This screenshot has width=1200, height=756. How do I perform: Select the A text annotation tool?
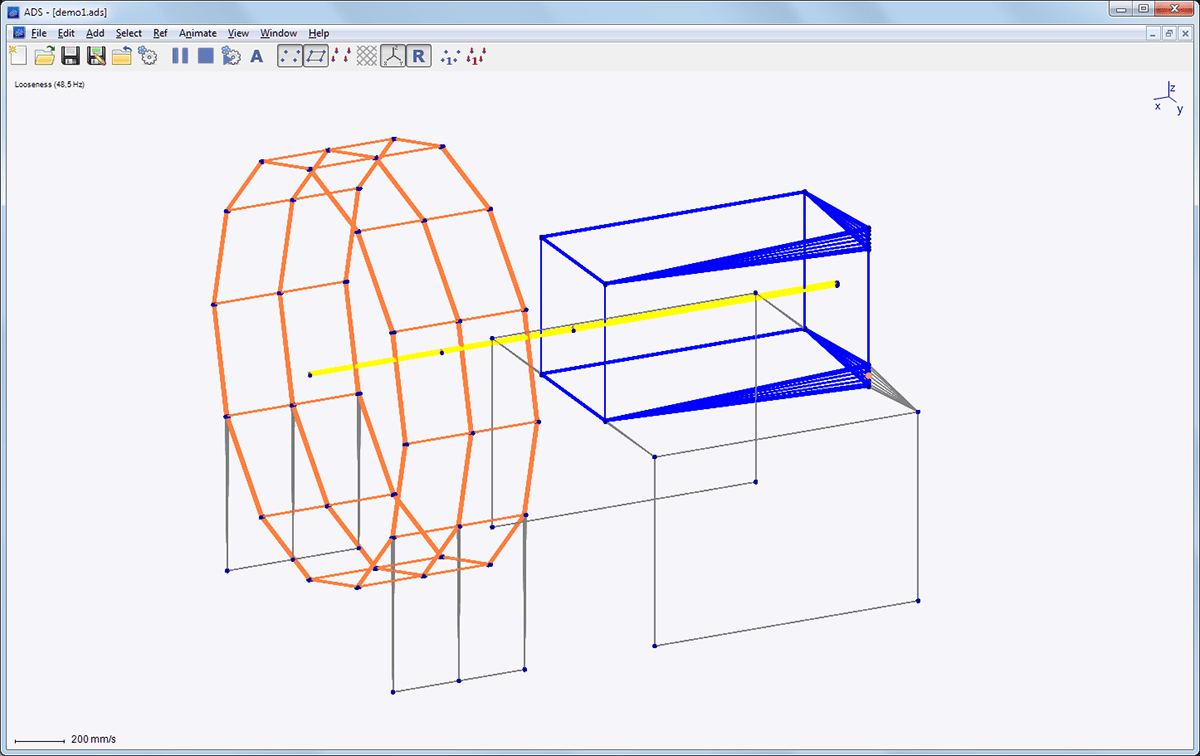[x=256, y=56]
